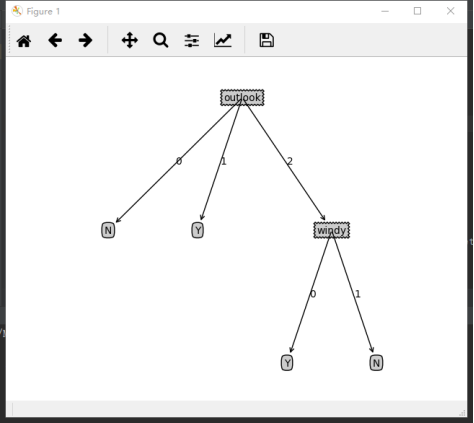Click the N leaf under the windy node

click(376, 363)
